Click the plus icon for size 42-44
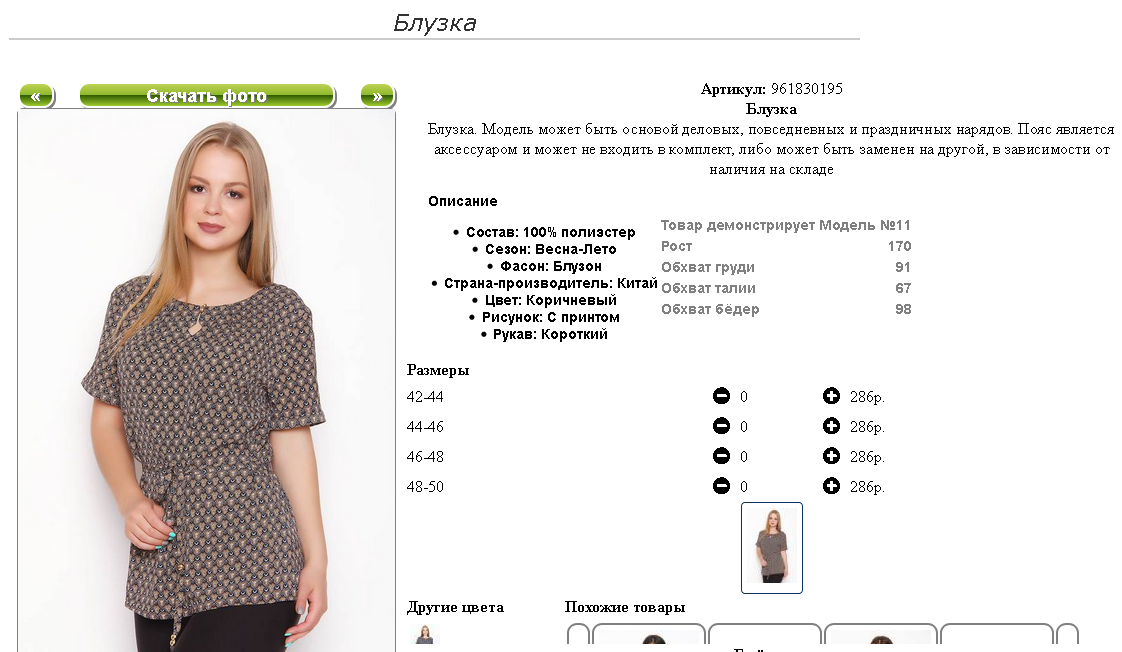Image resolution: width=1122 pixels, height=652 pixels. (x=831, y=396)
